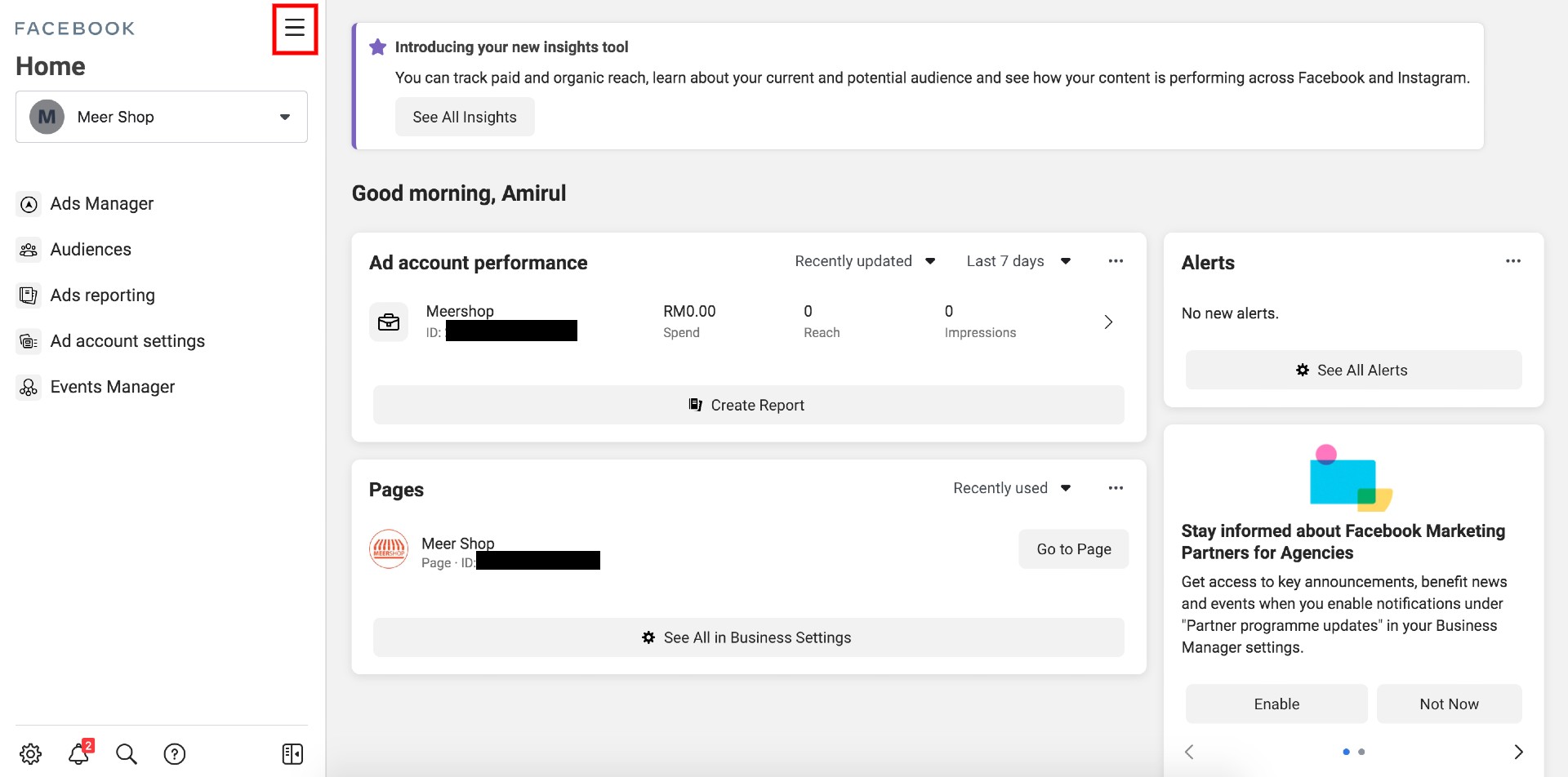
Task: Click the Ad account settings icon
Action: pos(29,341)
